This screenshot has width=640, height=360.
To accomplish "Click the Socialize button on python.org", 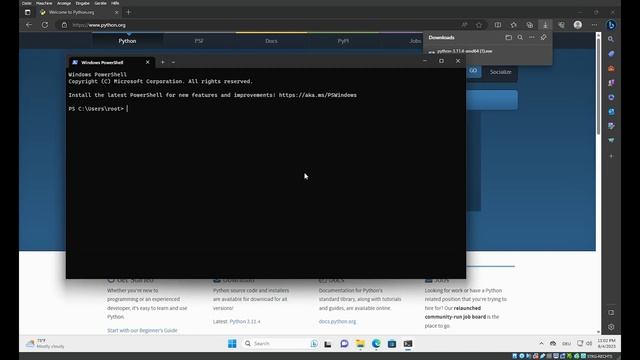I will (500, 72).
